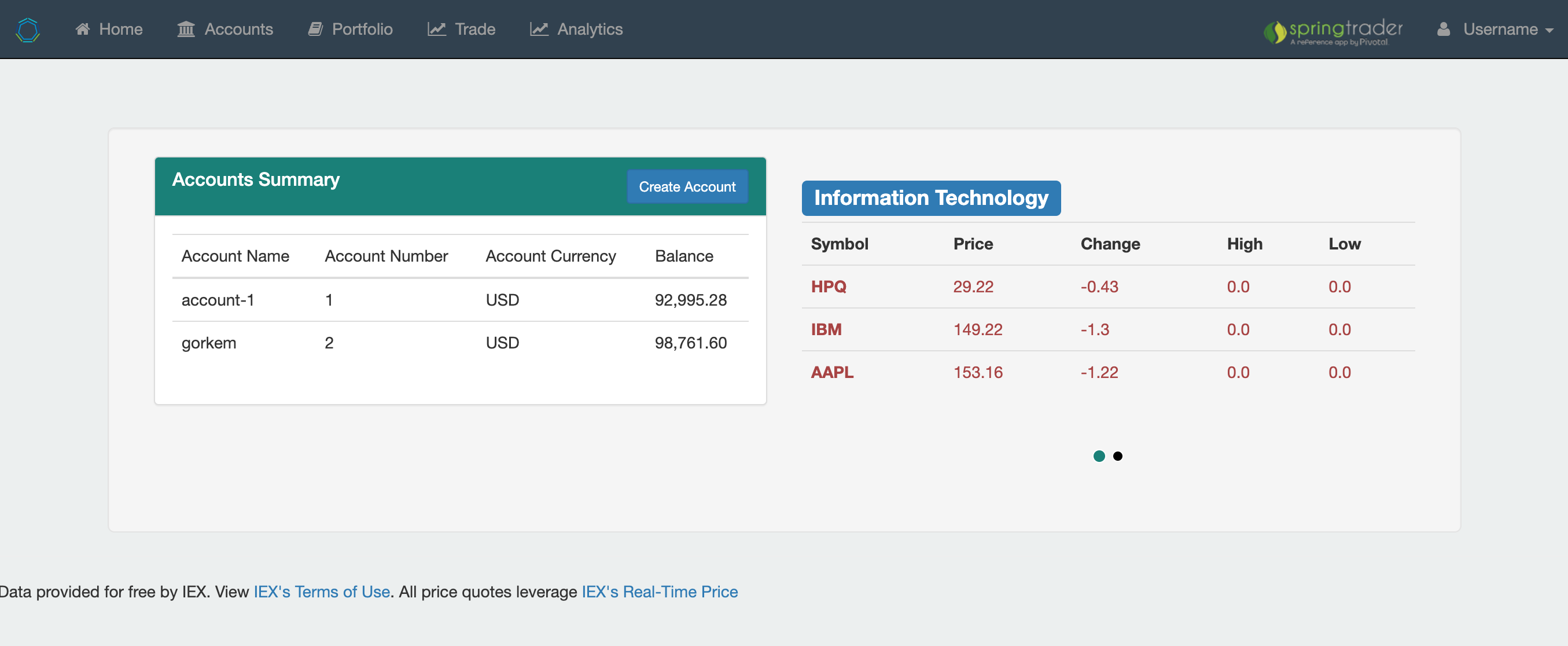Open the Portfolio menu item

coord(362,29)
